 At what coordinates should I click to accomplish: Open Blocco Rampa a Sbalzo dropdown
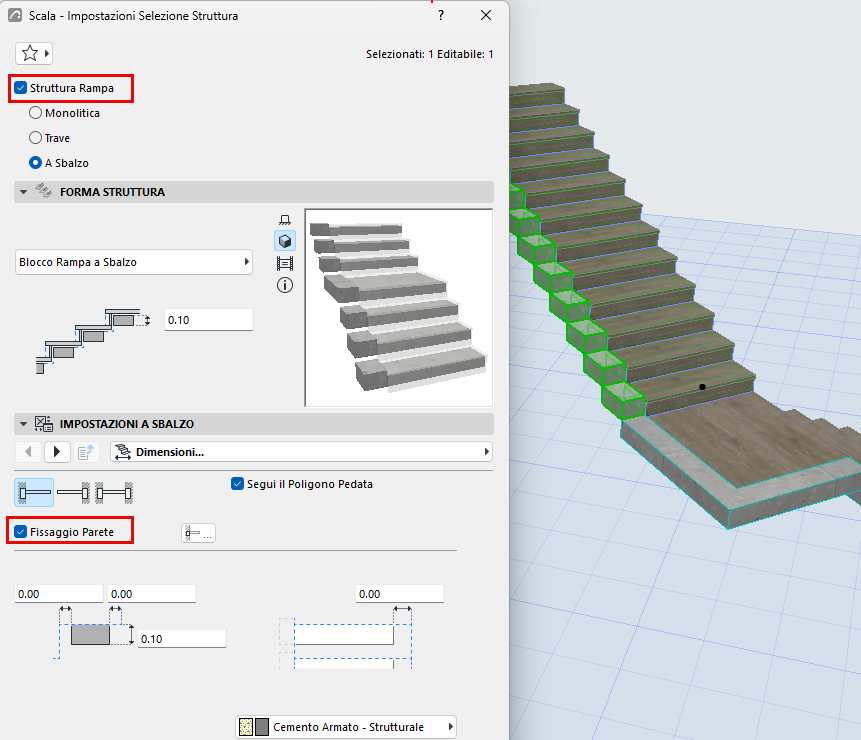[x=134, y=262]
